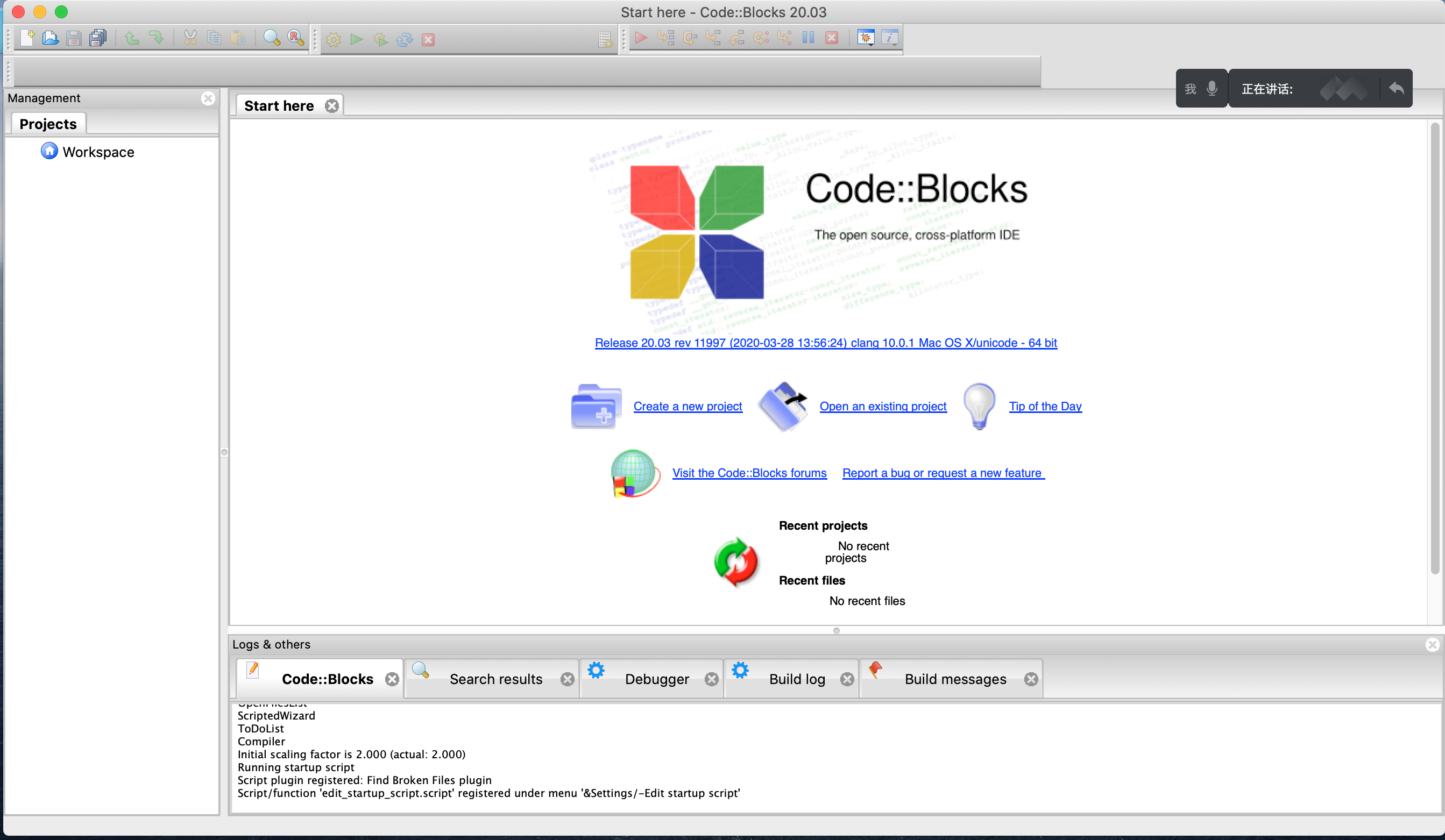Click the Find magnifier toolbar icon
The image size is (1445, 840).
click(x=271, y=38)
